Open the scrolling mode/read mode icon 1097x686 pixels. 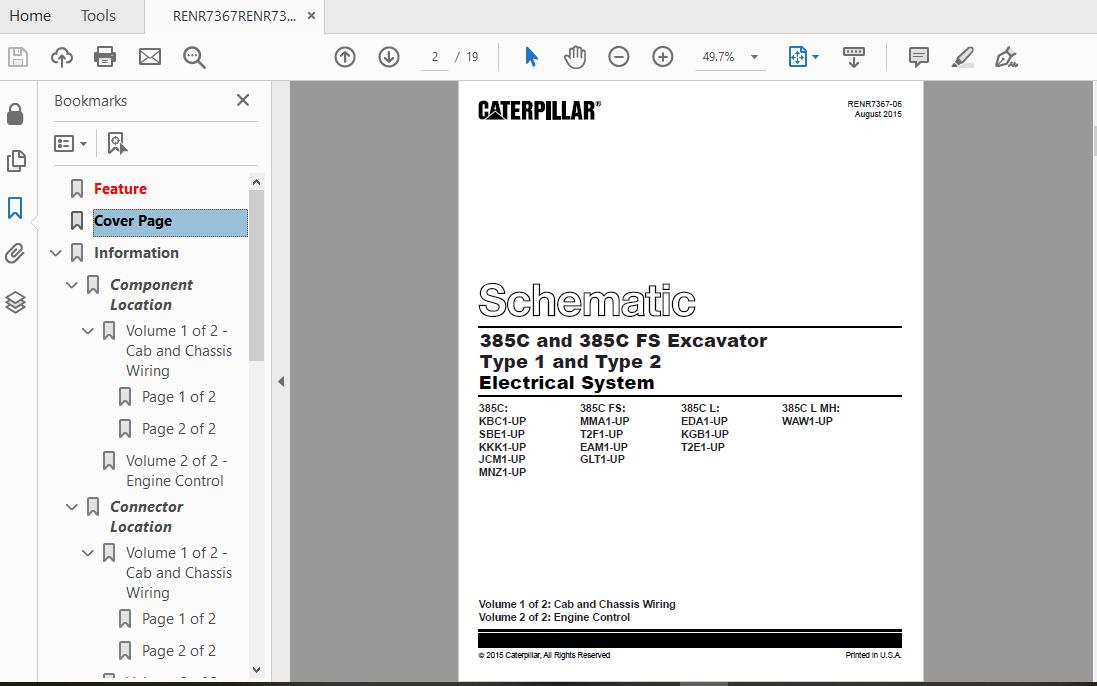pyautogui.click(x=854, y=57)
